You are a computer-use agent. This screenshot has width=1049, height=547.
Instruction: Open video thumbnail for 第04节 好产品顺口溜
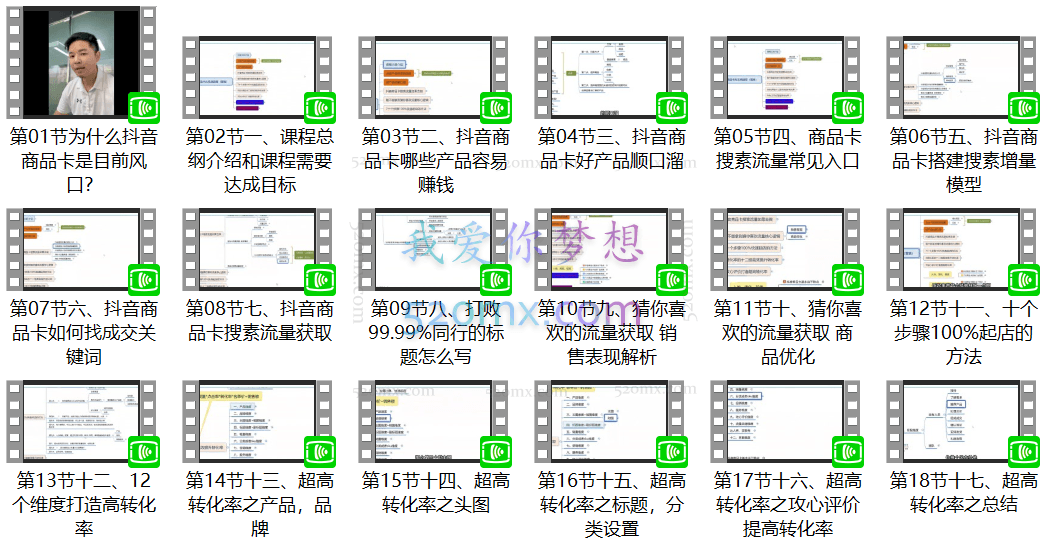(609, 78)
